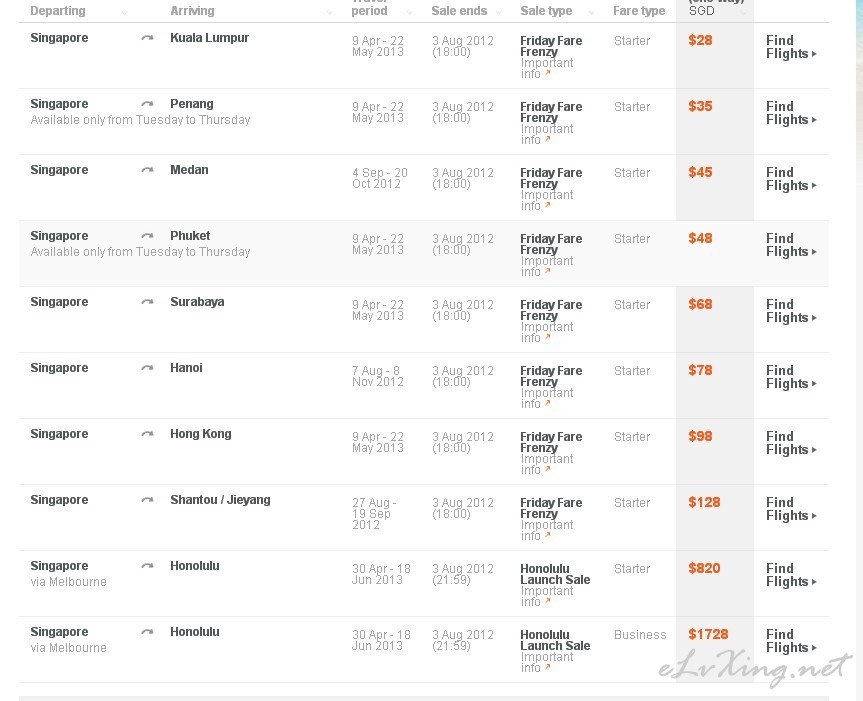Sort by Departing column arrow
The height and width of the screenshot is (701, 863).
pyautogui.click(x=124, y=13)
